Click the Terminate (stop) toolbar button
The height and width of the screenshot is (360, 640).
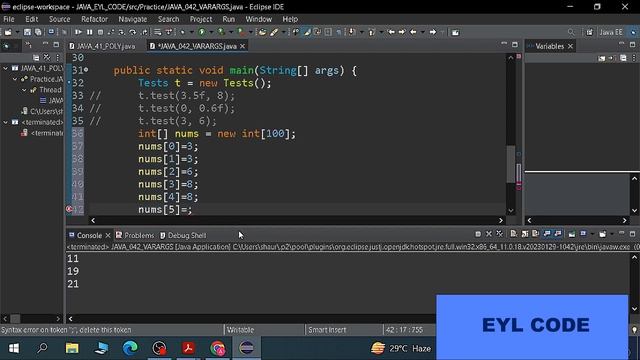point(100,32)
